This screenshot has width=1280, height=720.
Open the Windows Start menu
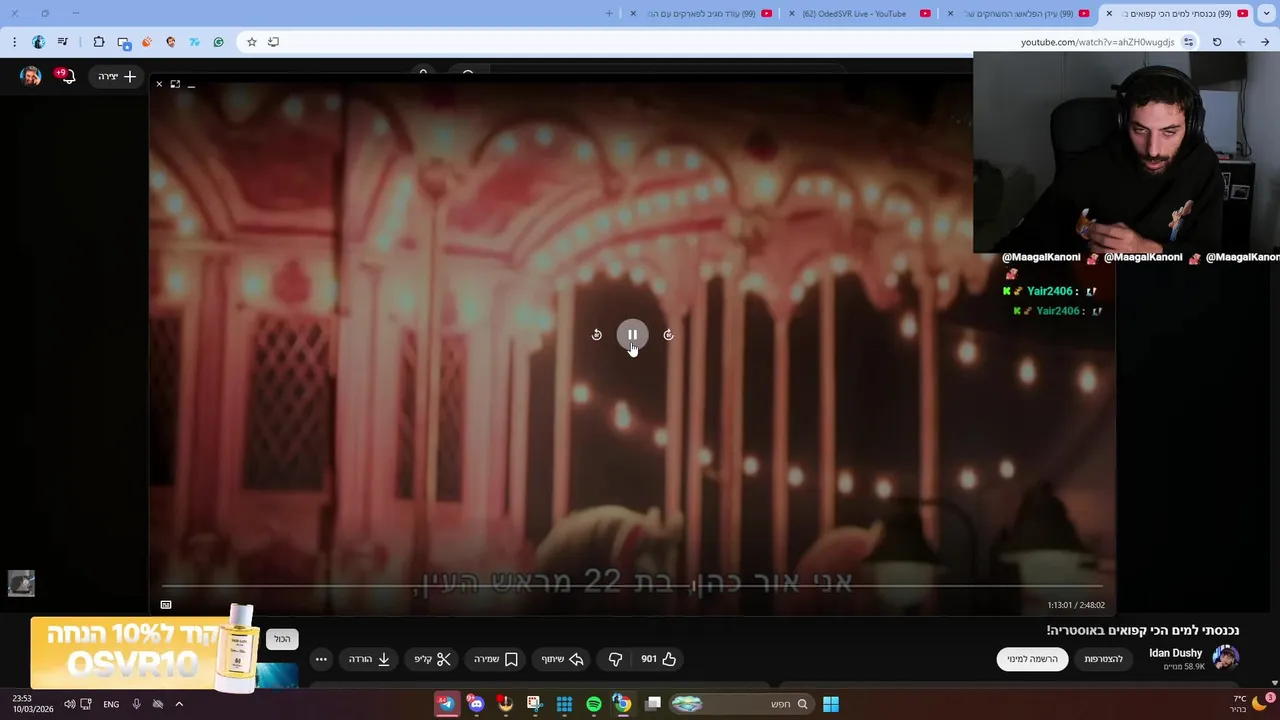coord(831,704)
